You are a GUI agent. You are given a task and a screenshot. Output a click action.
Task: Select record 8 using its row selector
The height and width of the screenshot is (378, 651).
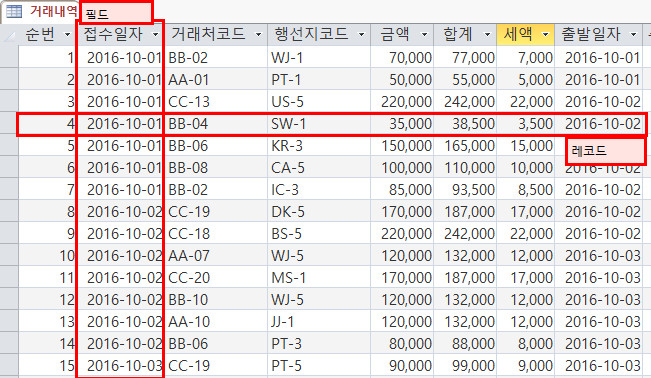(9, 211)
